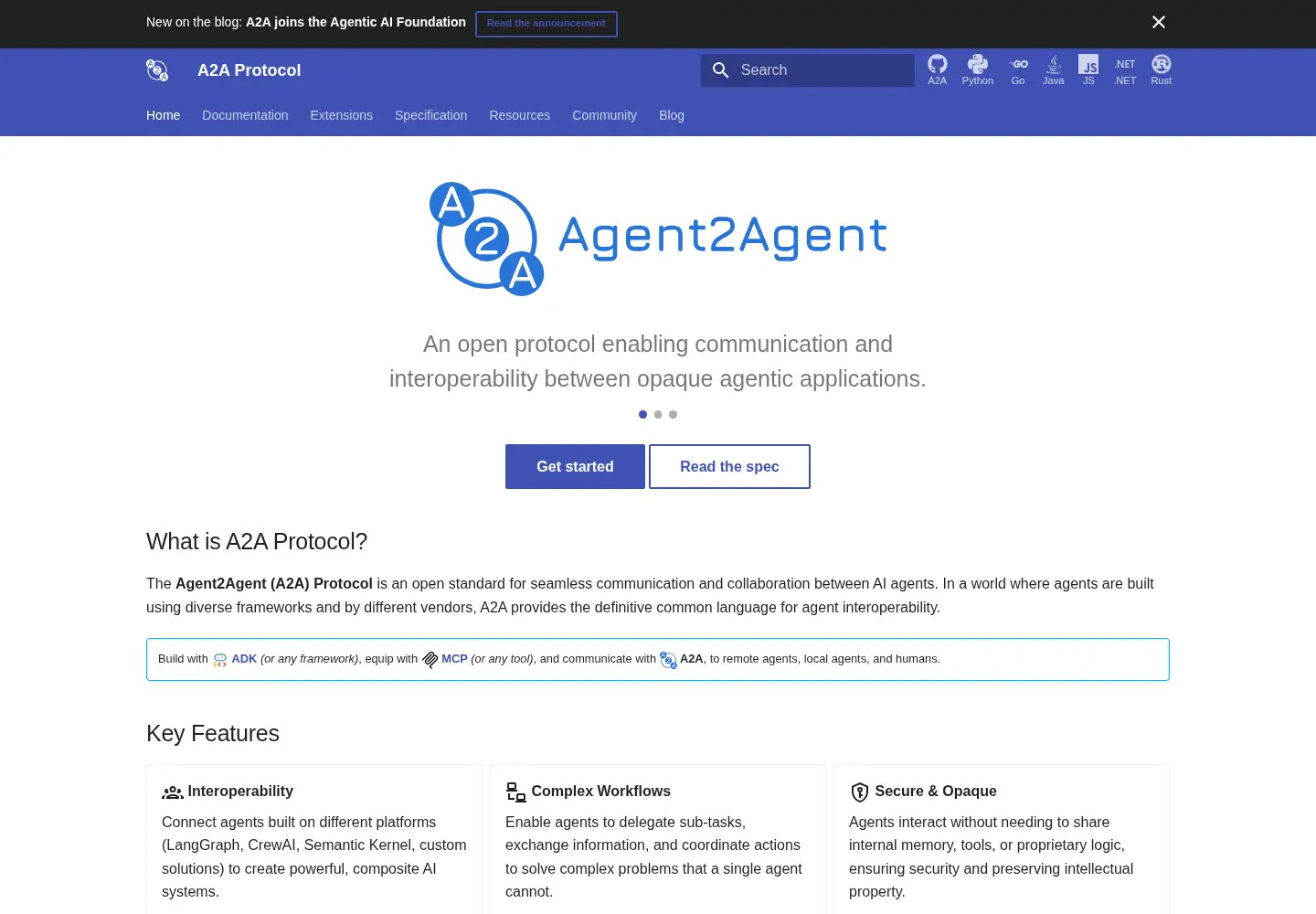
Task: Open the Community tab
Action: click(x=604, y=115)
